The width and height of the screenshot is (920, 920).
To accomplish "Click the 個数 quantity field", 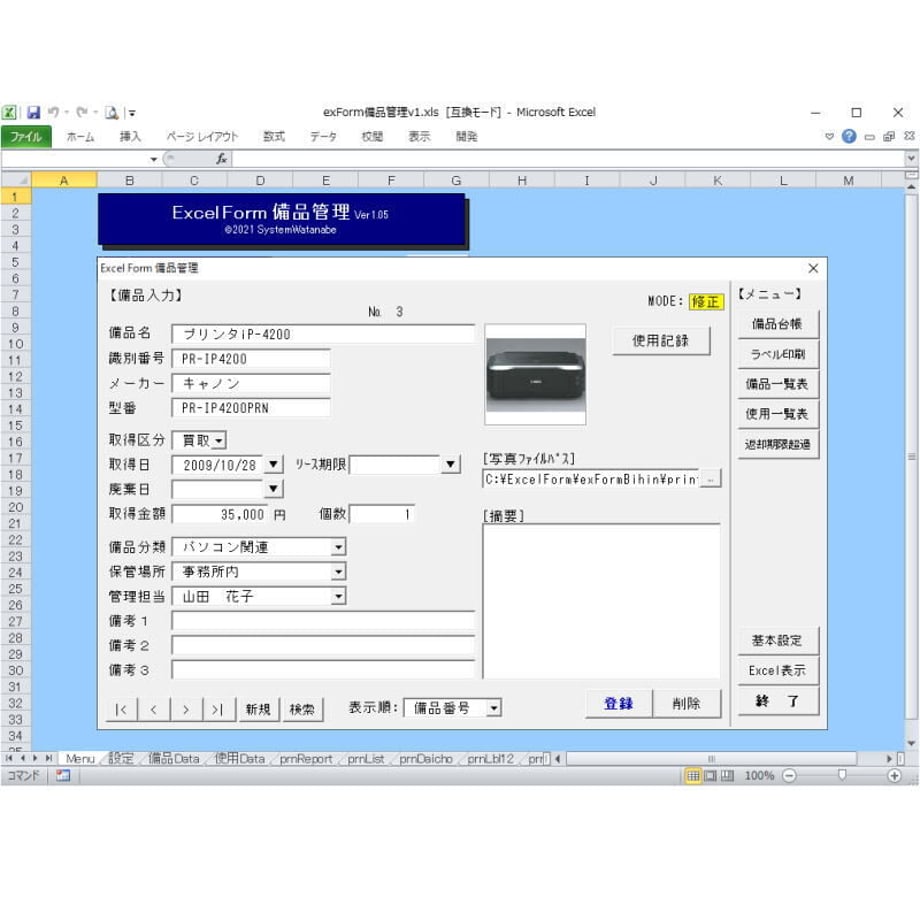I will (x=382, y=515).
